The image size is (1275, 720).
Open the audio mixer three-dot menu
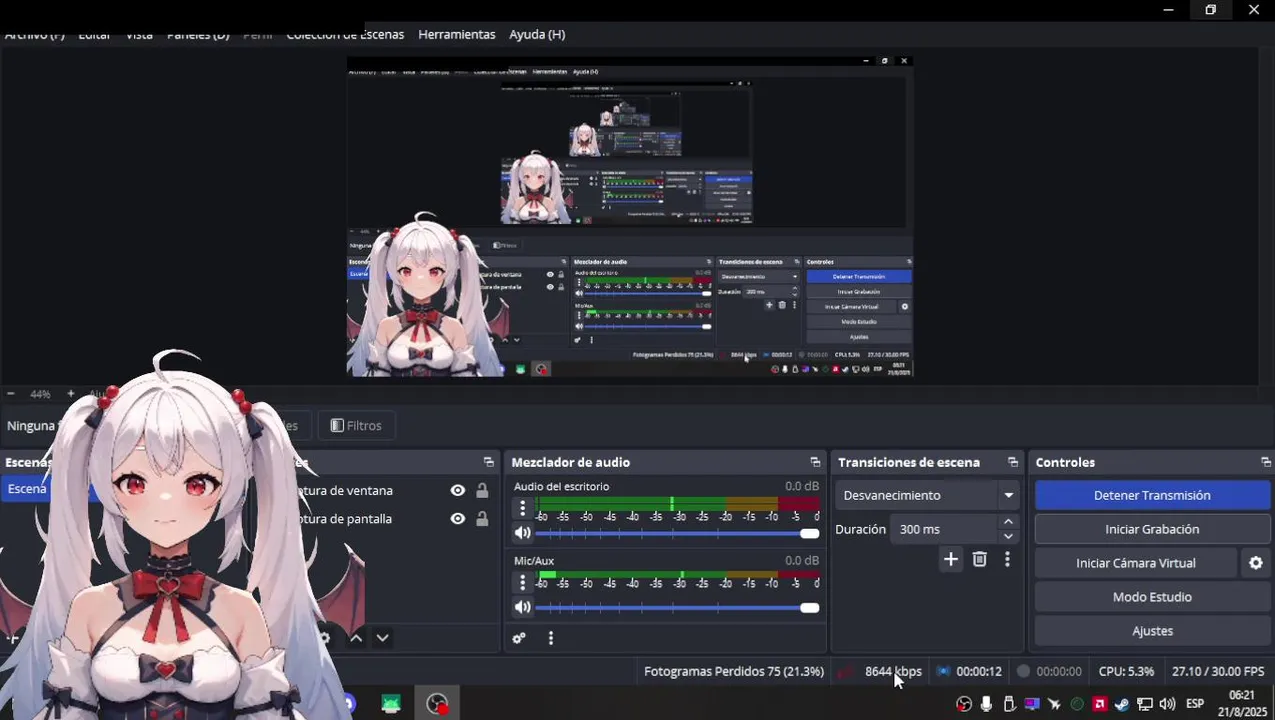[550, 638]
